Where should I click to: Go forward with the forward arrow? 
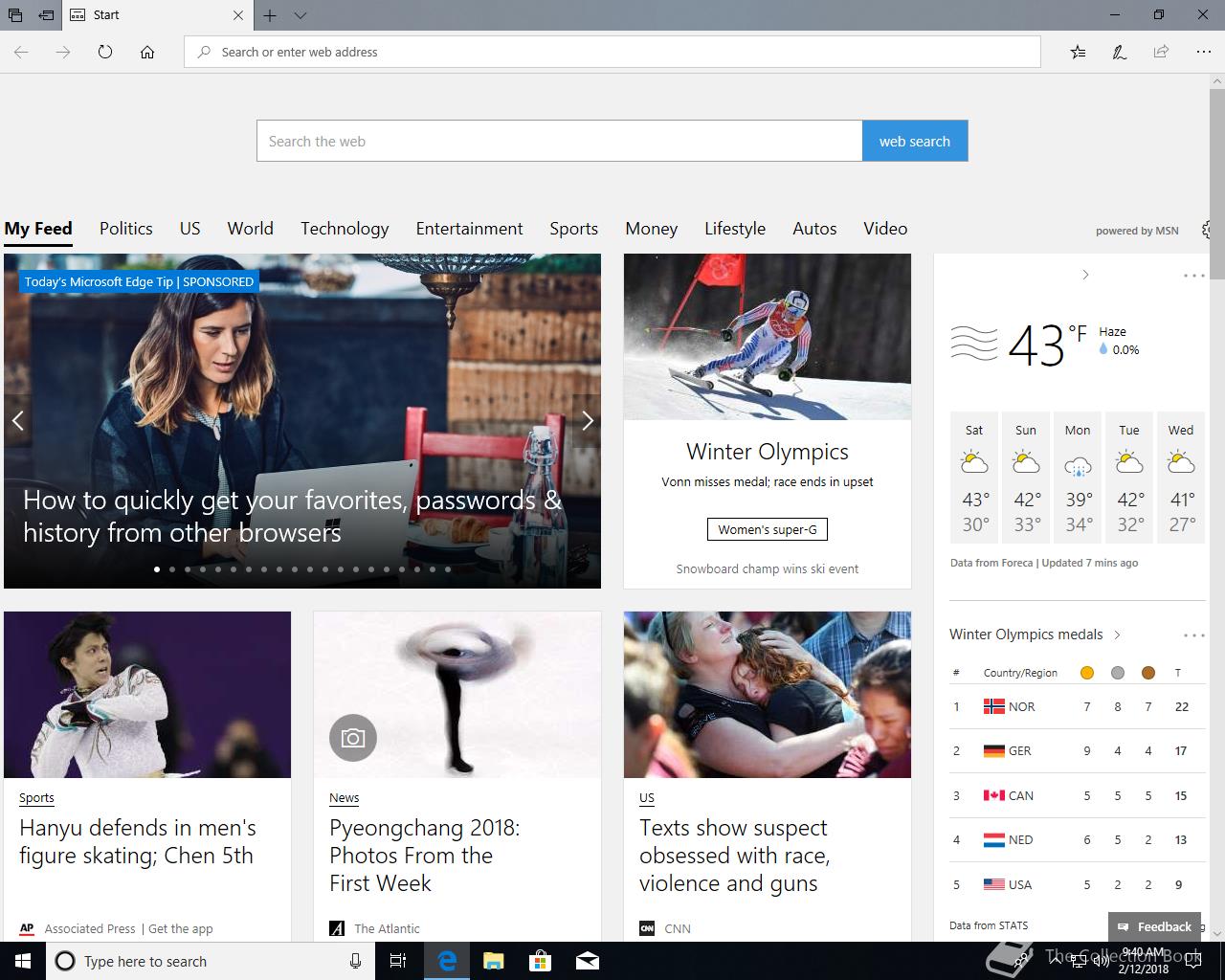point(63,52)
